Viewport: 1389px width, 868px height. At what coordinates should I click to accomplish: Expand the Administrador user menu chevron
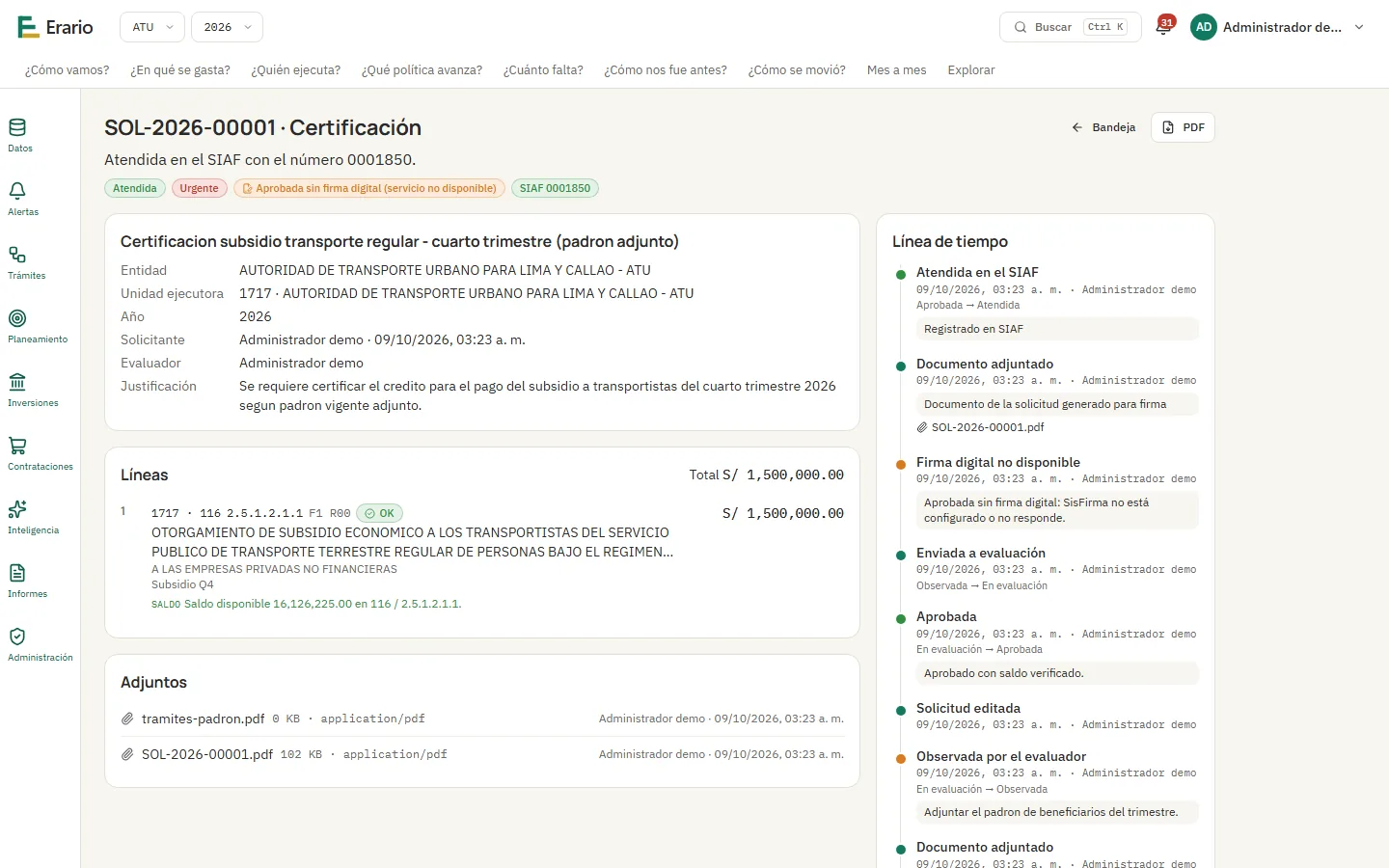click(x=1359, y=27)
